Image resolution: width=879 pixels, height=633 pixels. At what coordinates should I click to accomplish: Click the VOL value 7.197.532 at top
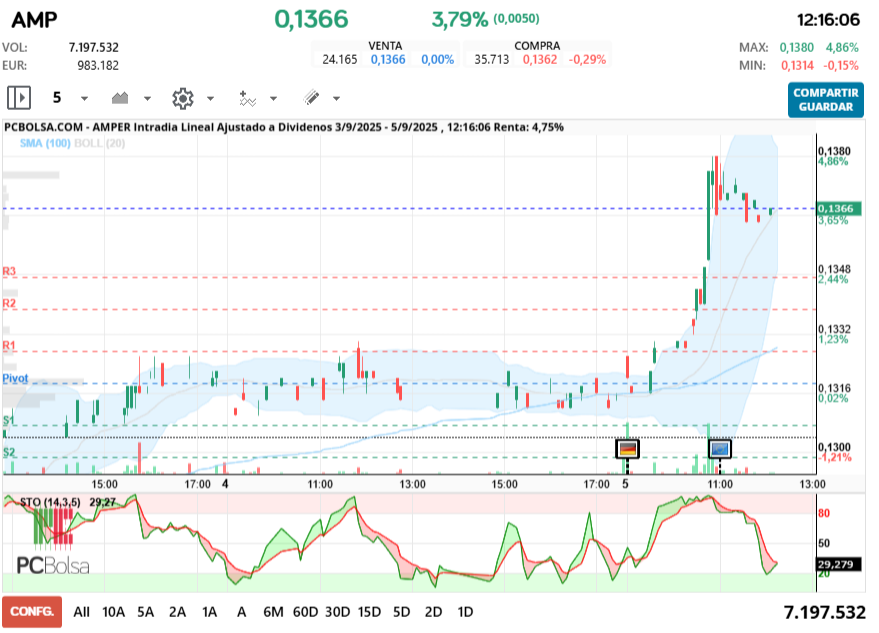pyautogui.click(x=94, y=48)
